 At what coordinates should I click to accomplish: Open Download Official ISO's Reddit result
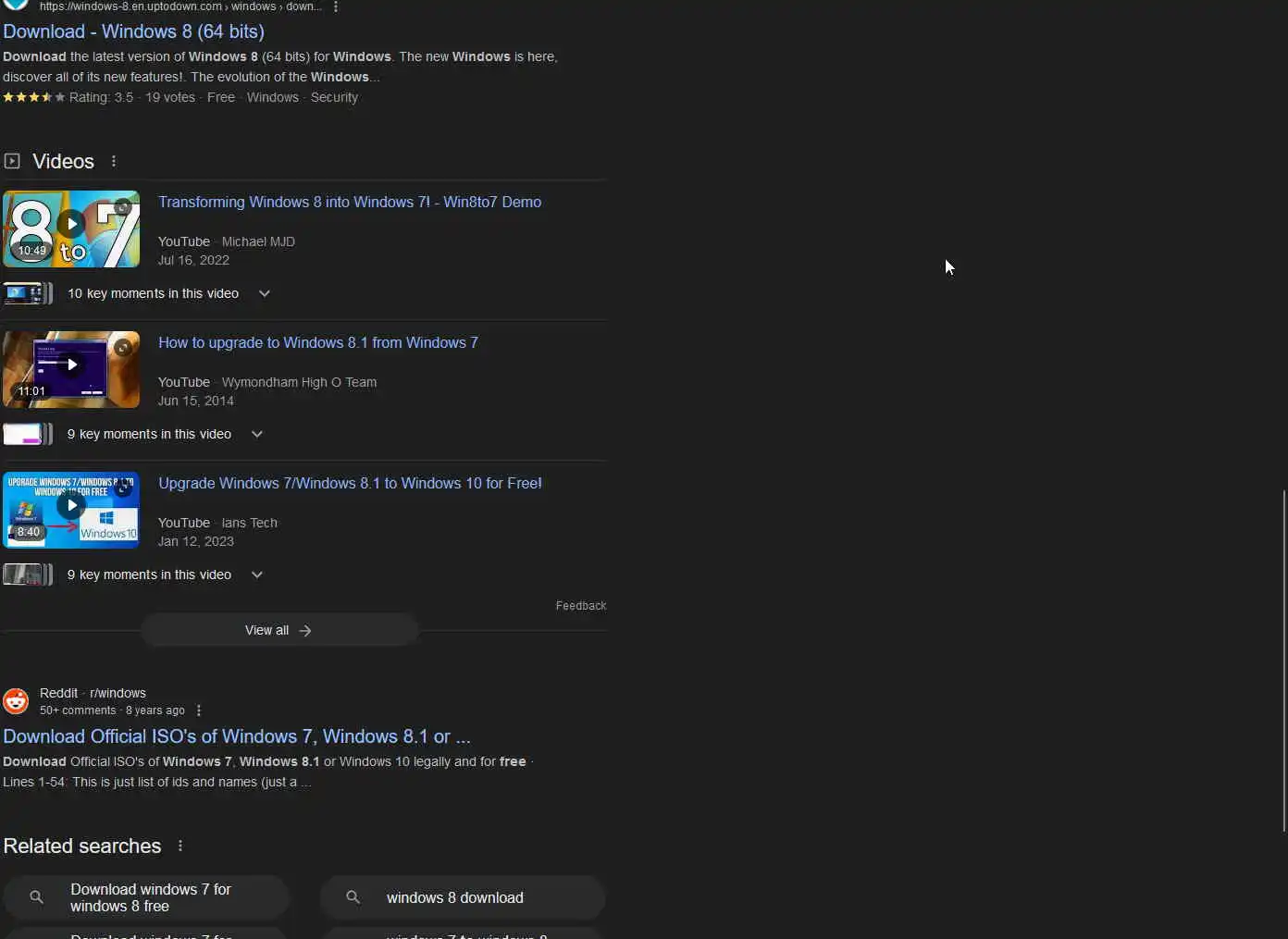tap(237, 736)
